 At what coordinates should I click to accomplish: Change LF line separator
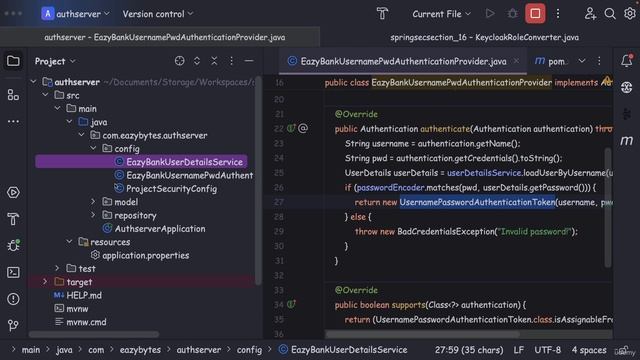[518, 350]
